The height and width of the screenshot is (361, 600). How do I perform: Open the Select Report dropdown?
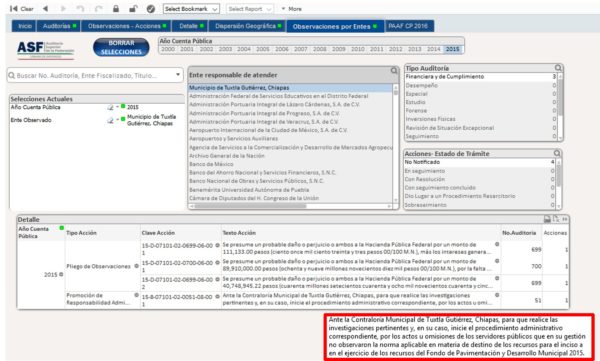pyautogui.click(x=250, y=8)
